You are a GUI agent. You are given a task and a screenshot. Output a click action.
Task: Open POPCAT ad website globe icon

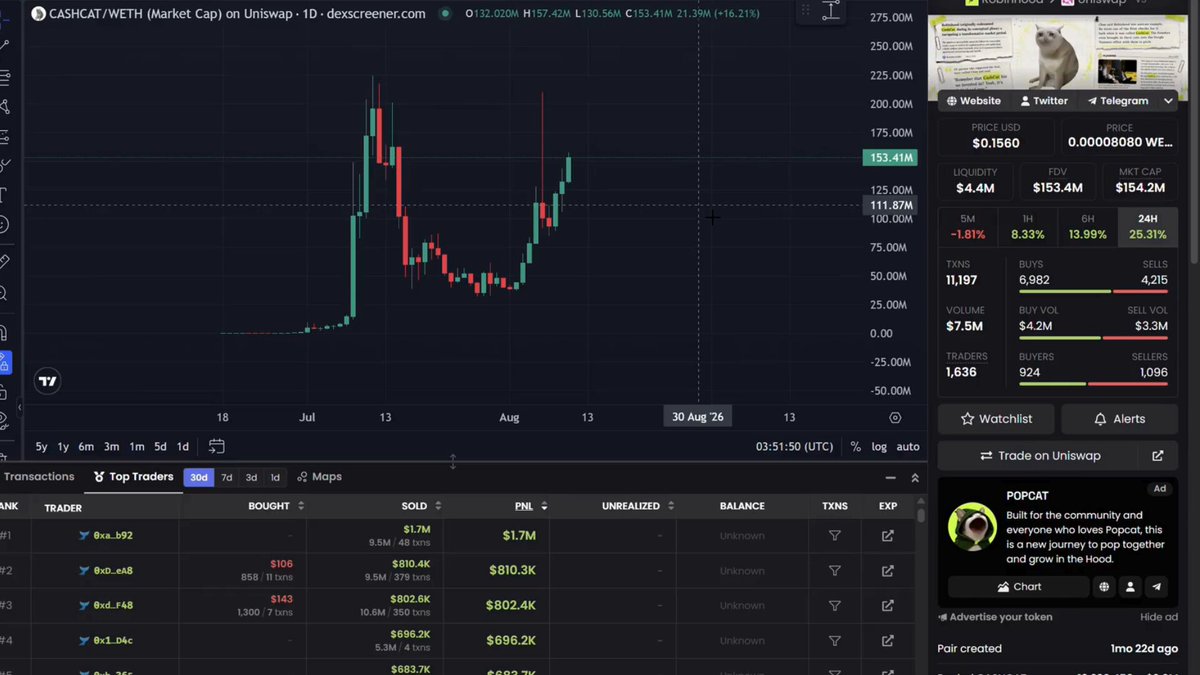(x=1104, y=587)
